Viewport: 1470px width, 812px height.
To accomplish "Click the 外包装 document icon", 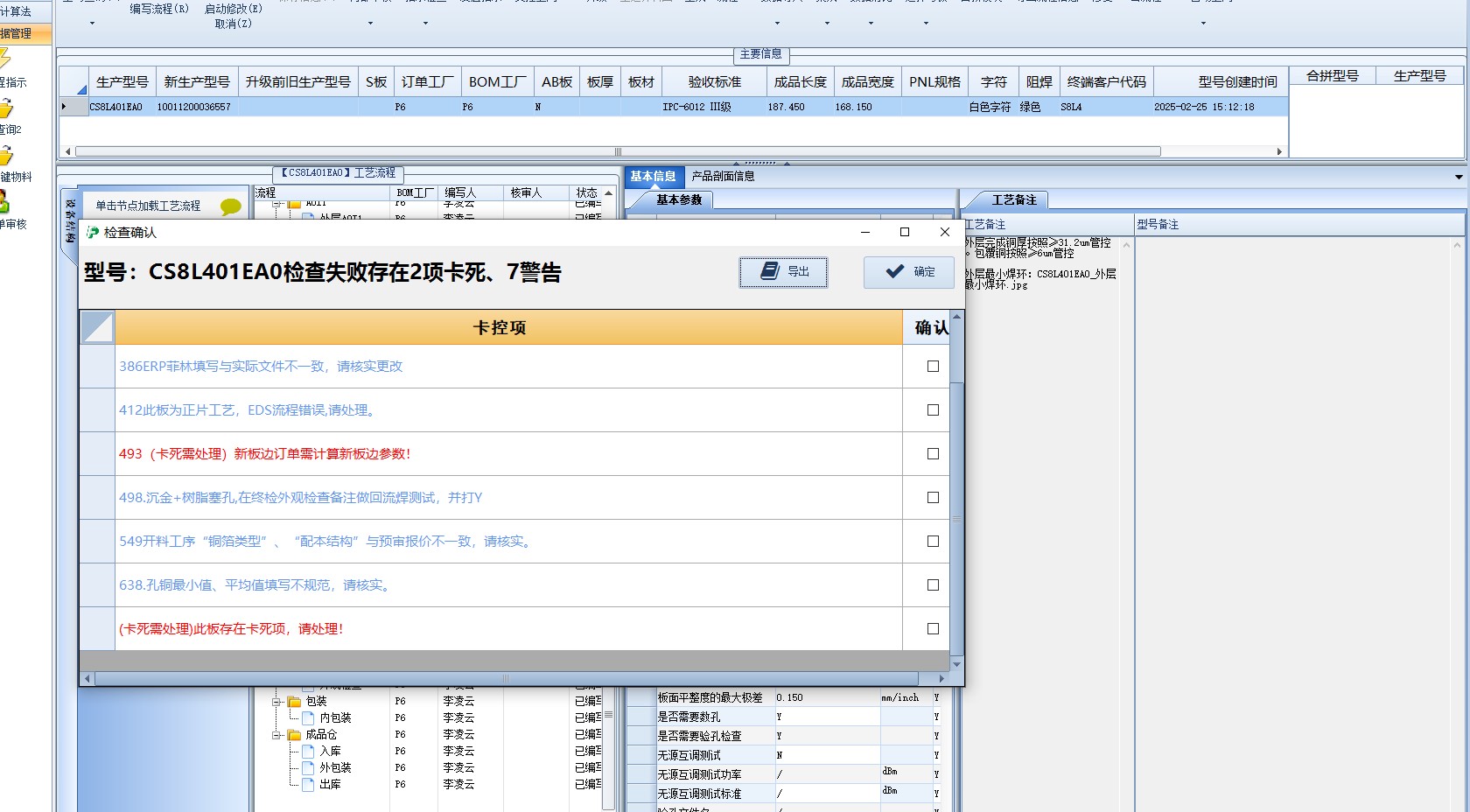I will pos(309,768).
